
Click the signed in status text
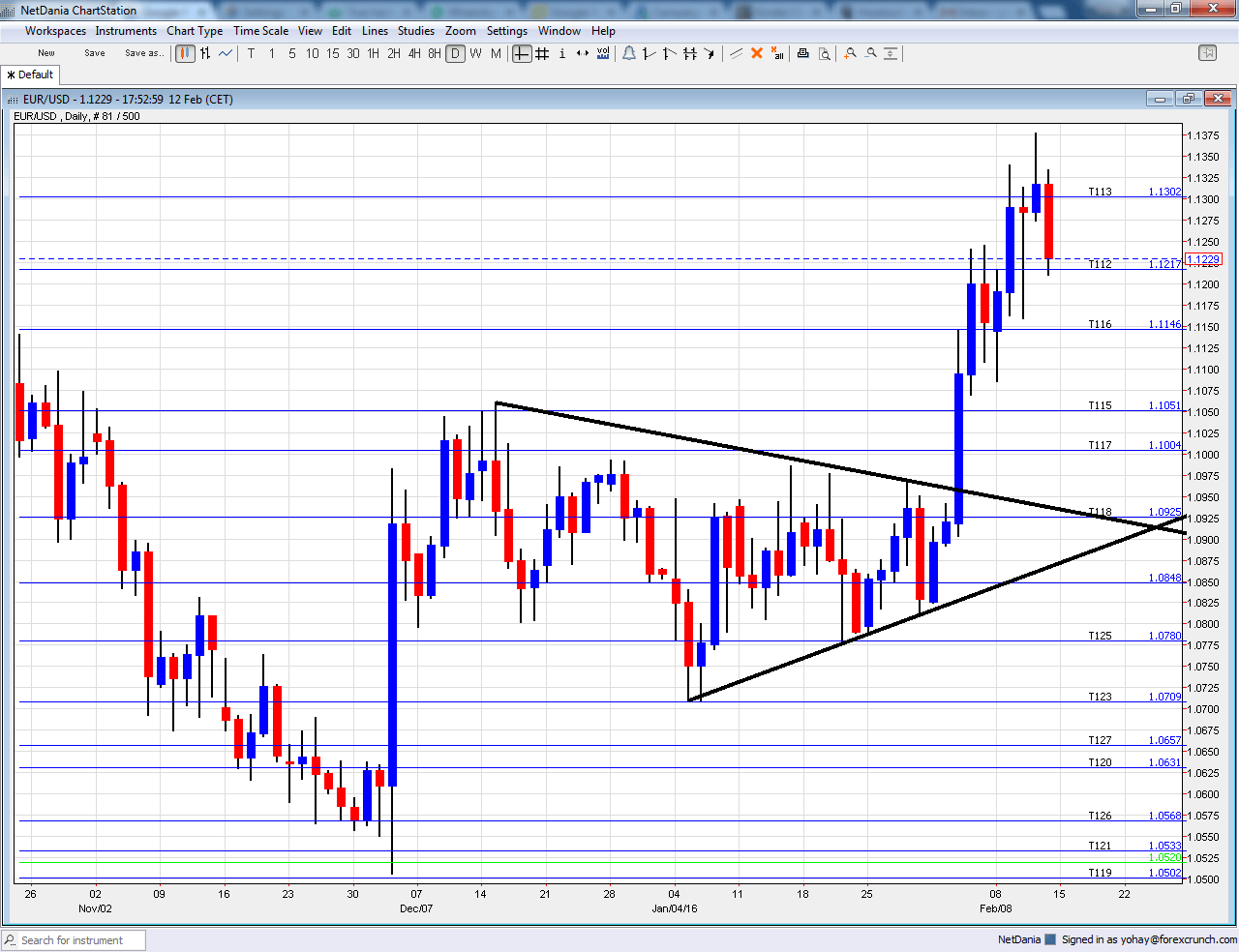point(1149,939)
